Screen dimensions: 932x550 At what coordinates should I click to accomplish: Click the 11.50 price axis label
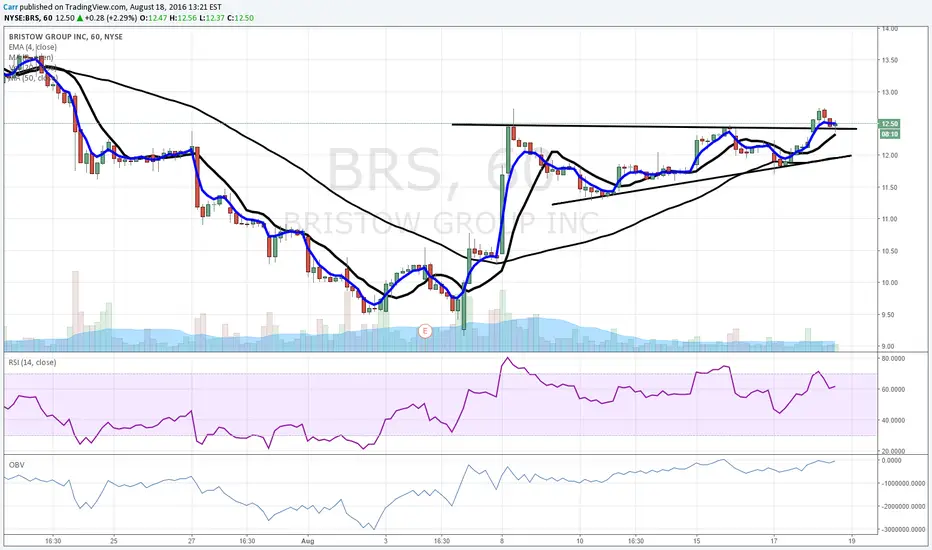click(x=890, y=187)
